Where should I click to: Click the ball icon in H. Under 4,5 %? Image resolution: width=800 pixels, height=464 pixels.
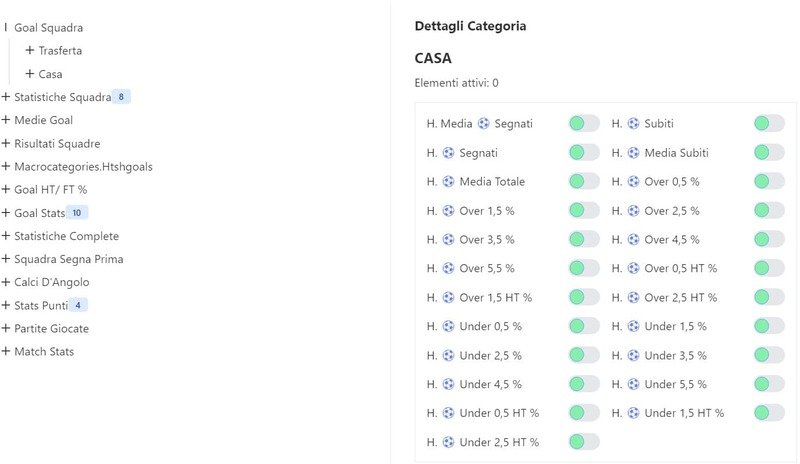[448, 384]
